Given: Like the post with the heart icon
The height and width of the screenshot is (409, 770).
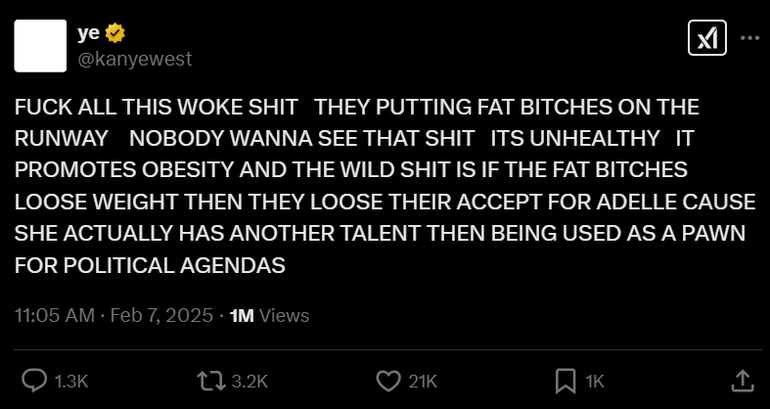Looking at the screenshot, I should [x=388, y=382].
